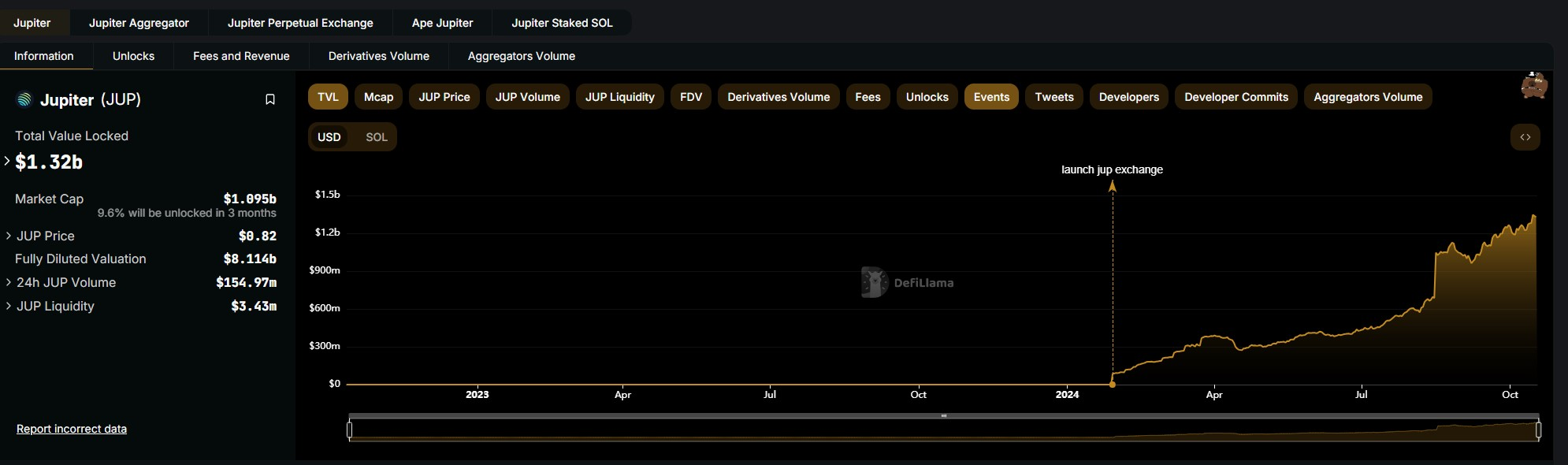This screenshot has height=465, width=1568.
Task: Click the Report incorrect data link
Action: coord(72,429)
